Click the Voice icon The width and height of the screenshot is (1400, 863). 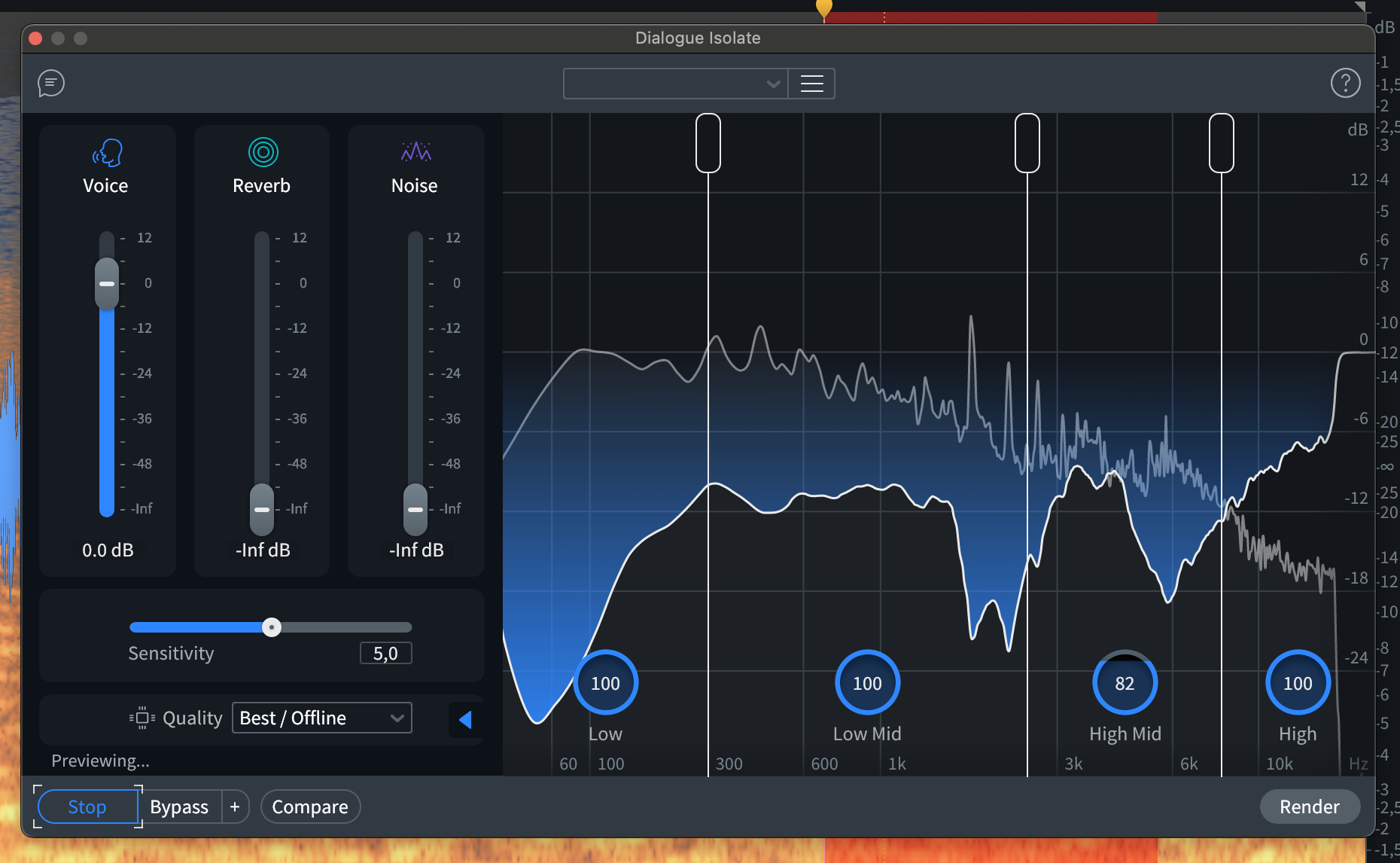[x=107, y=153]
